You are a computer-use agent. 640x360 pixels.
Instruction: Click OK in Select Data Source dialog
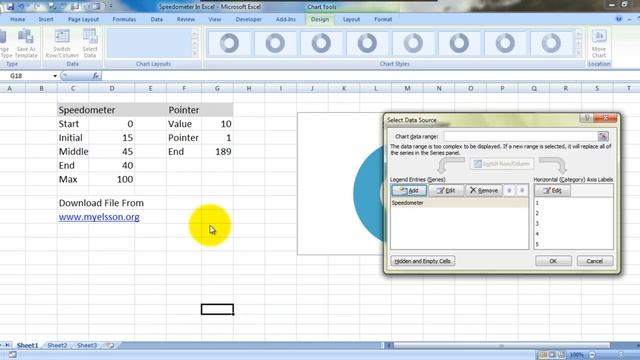pos(553,261)
